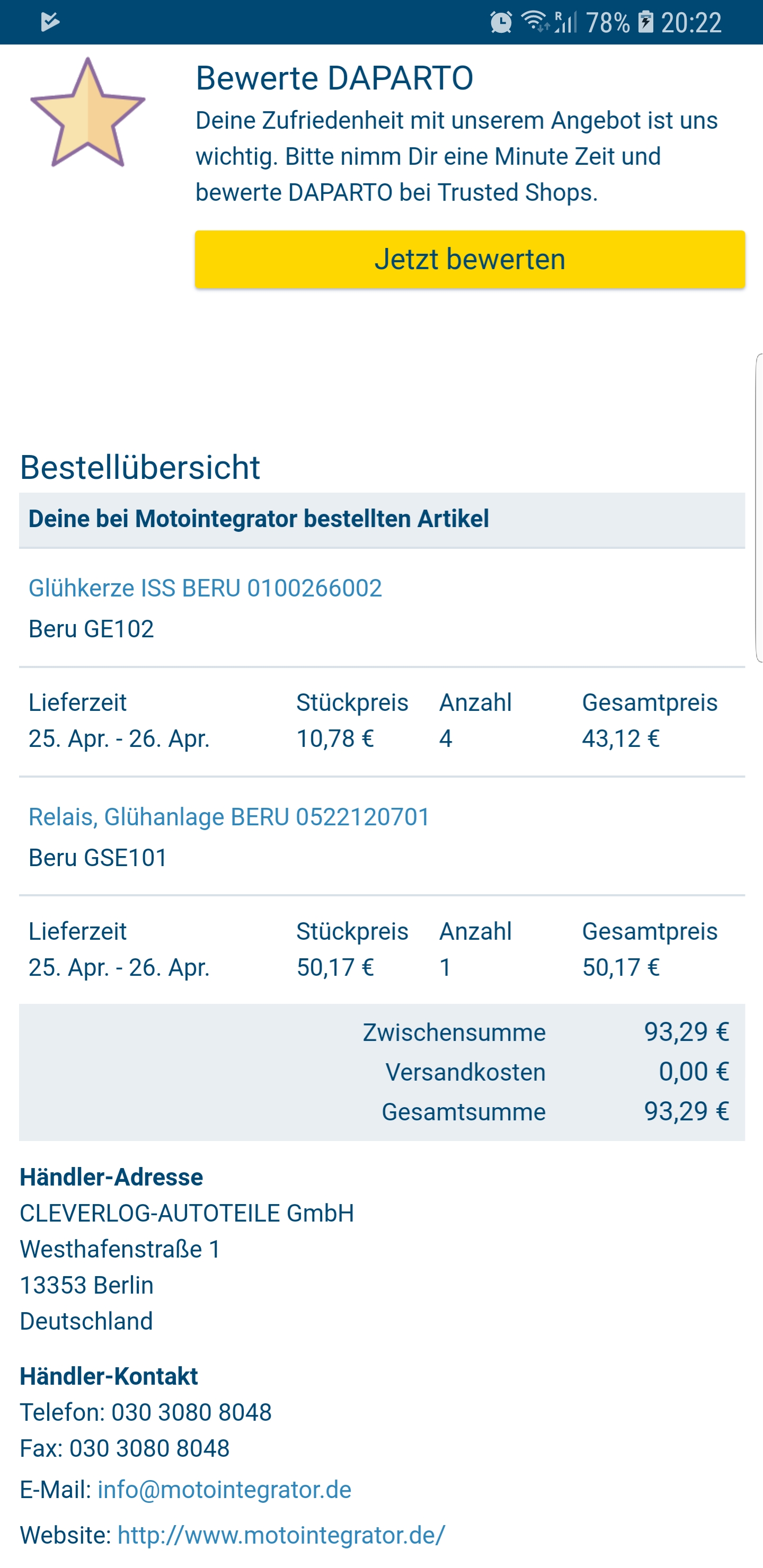Viewport: 763px width, 1568px height.
Task: Tap the Telefon number 030 3080 8048
Action: [191, 1412]
